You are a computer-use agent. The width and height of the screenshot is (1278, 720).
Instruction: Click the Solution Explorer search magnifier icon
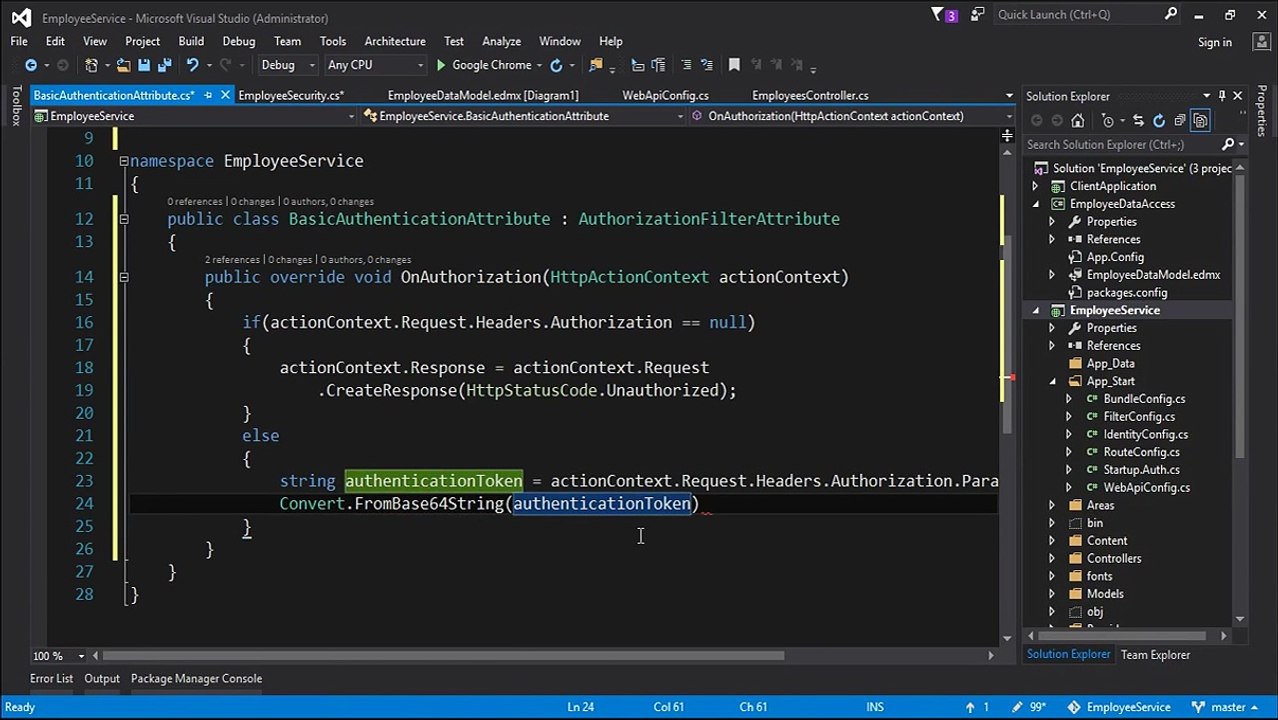(1228, 145)
